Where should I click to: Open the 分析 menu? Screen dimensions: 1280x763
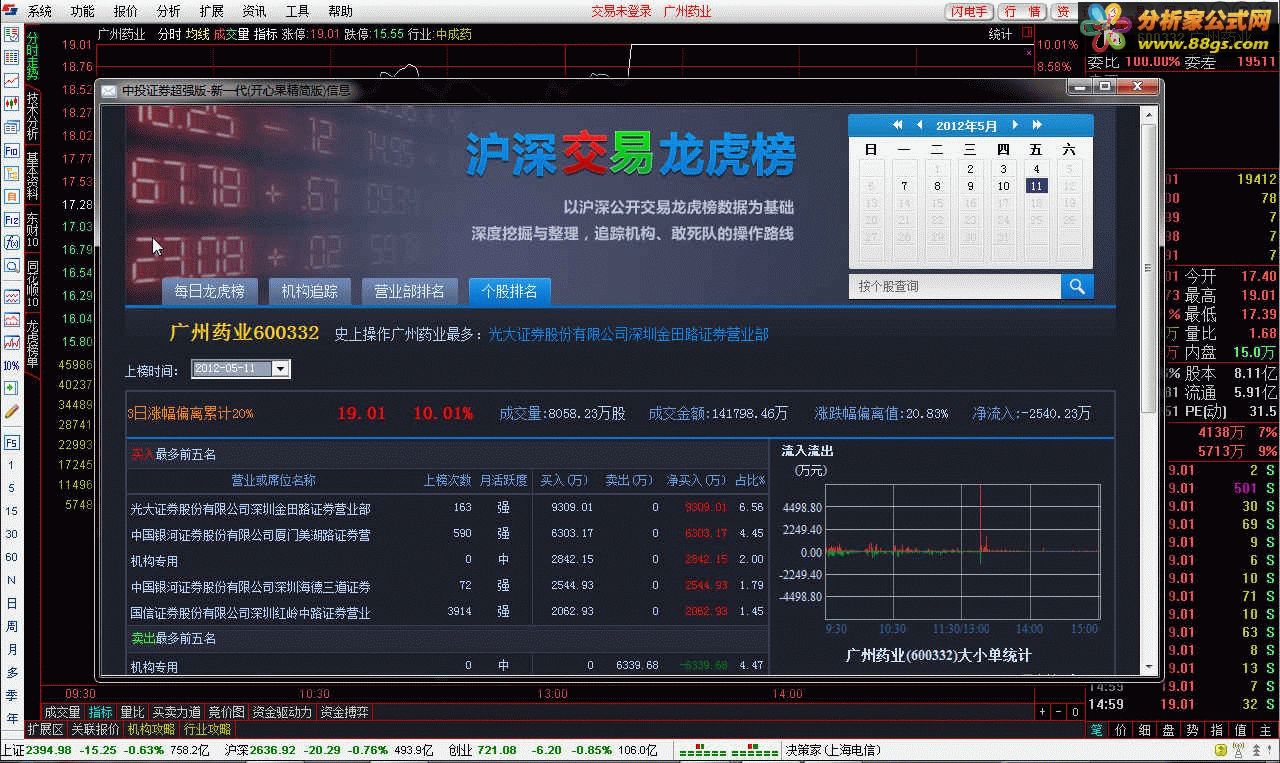pos(168,11)
